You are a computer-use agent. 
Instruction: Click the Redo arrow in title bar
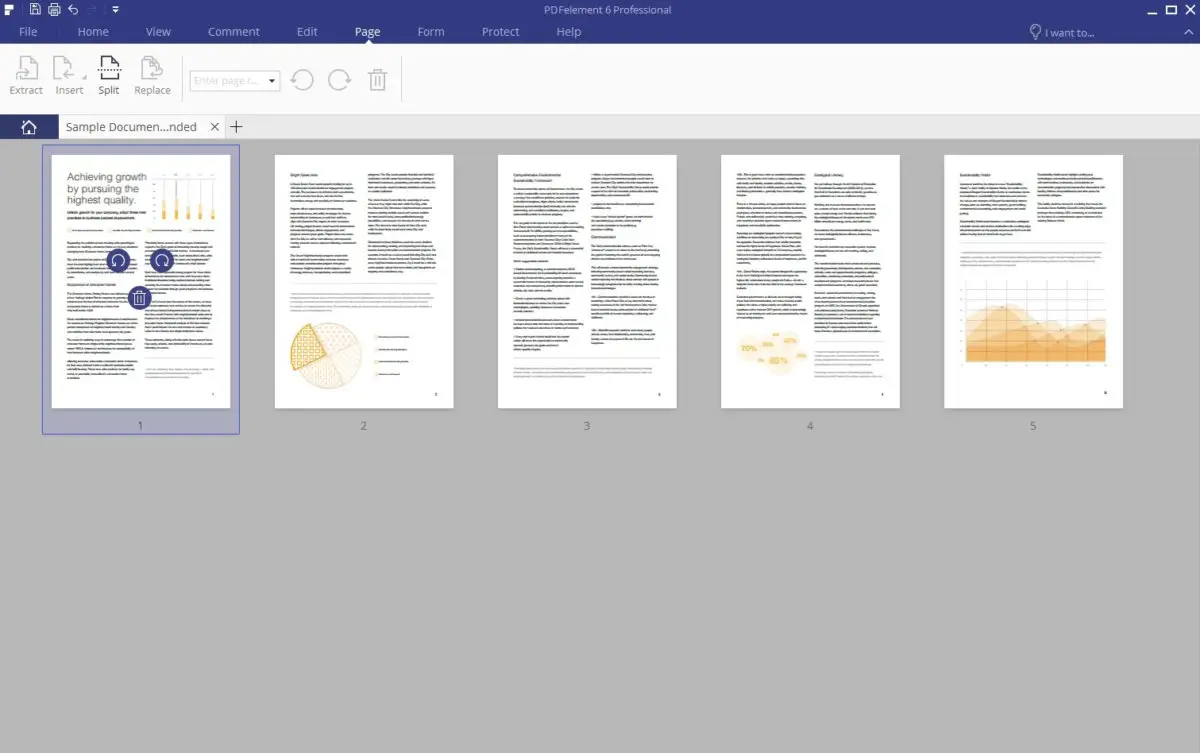(x=94, y=10)
